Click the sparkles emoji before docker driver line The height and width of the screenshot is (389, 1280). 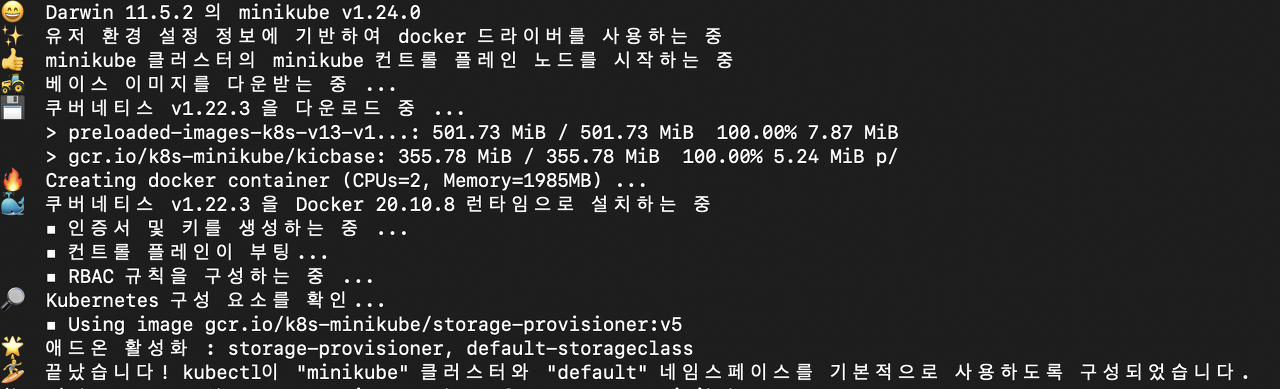coord(12,37)
